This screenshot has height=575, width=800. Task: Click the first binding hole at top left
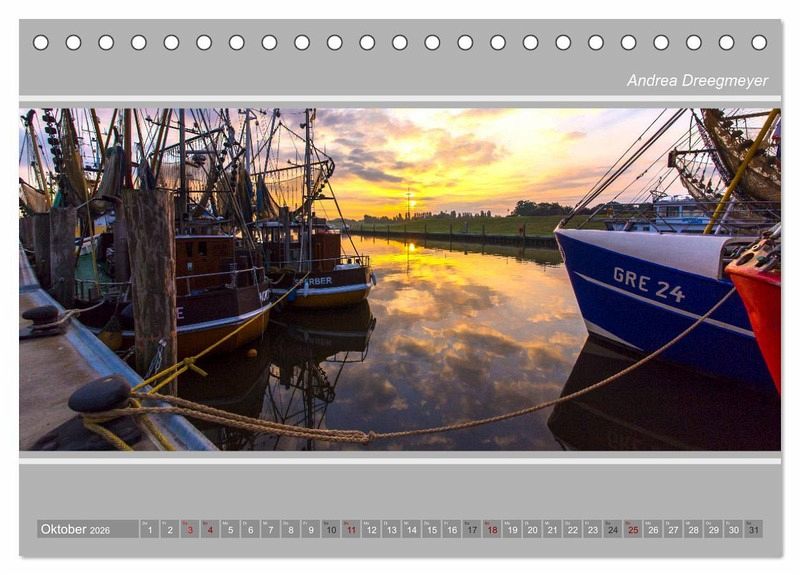click(x=41, y=42)
